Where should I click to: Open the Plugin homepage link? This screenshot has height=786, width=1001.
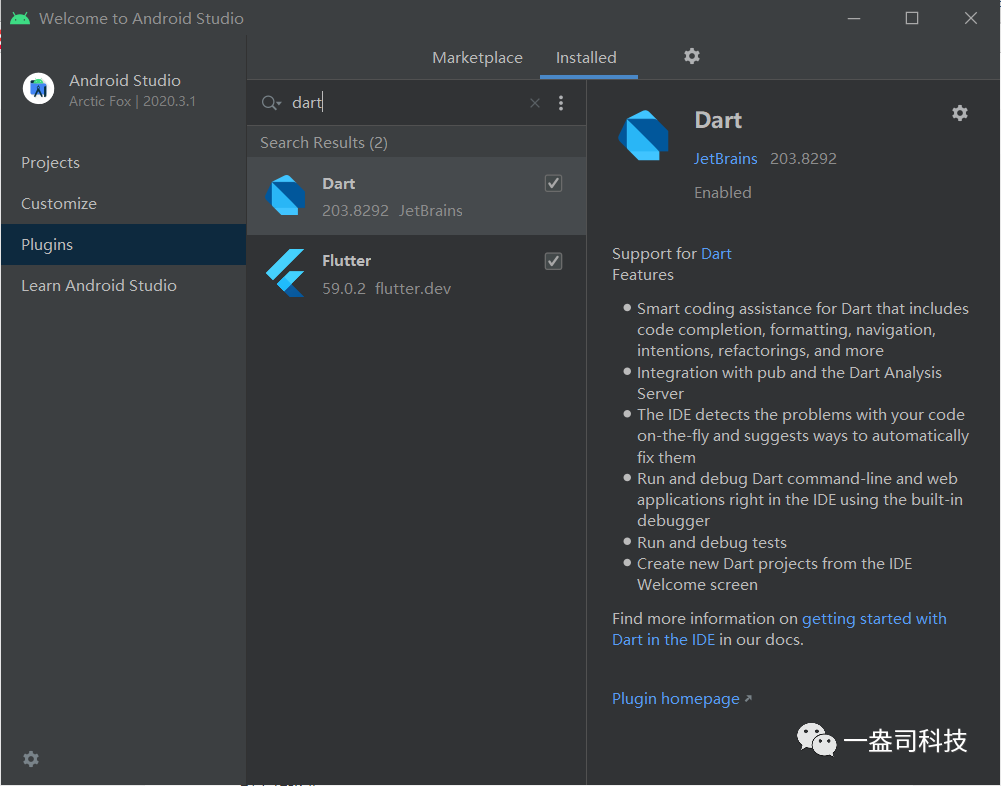coord(681,699)
